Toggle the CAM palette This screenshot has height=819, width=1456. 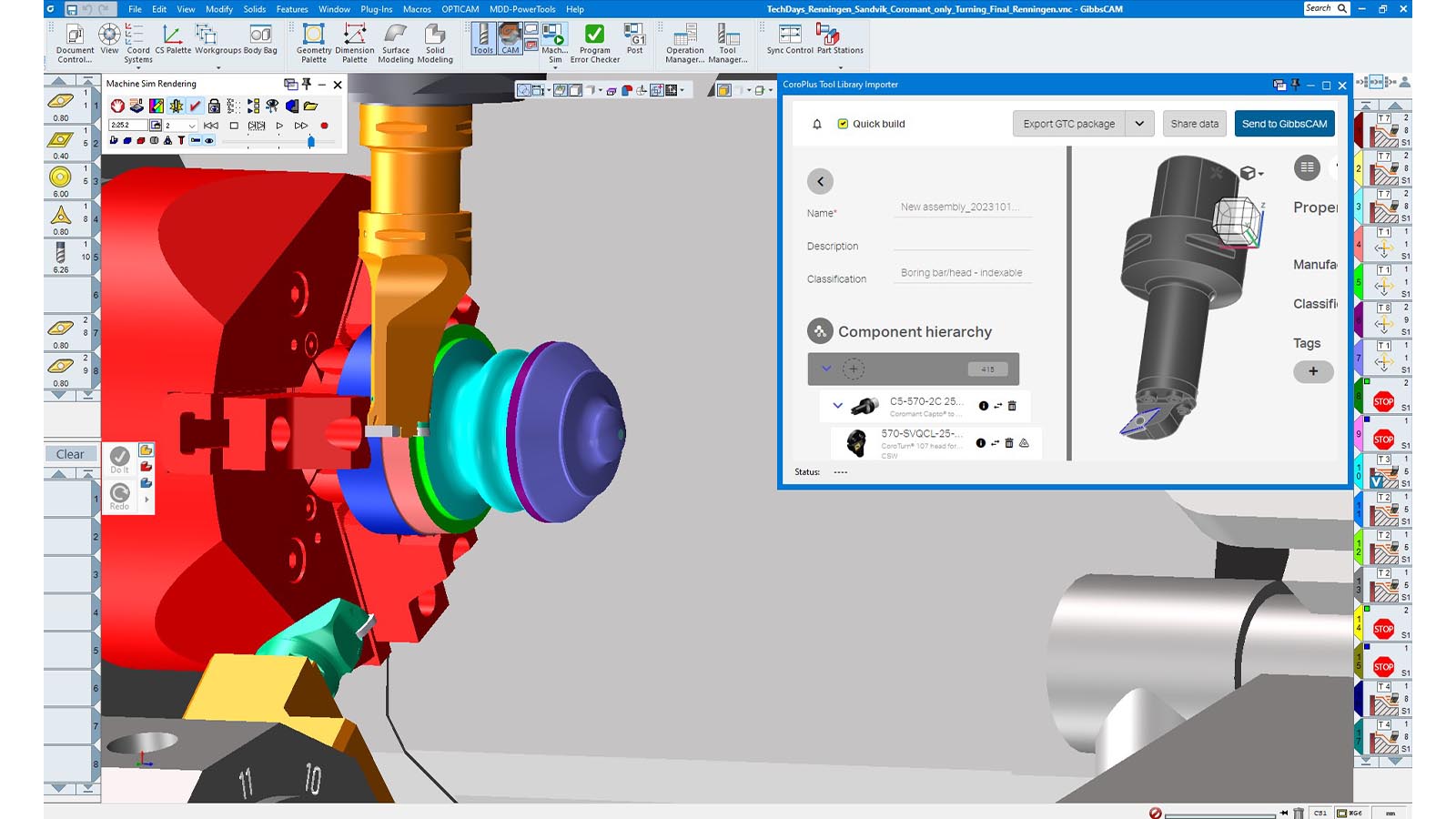tap(511, 39)
